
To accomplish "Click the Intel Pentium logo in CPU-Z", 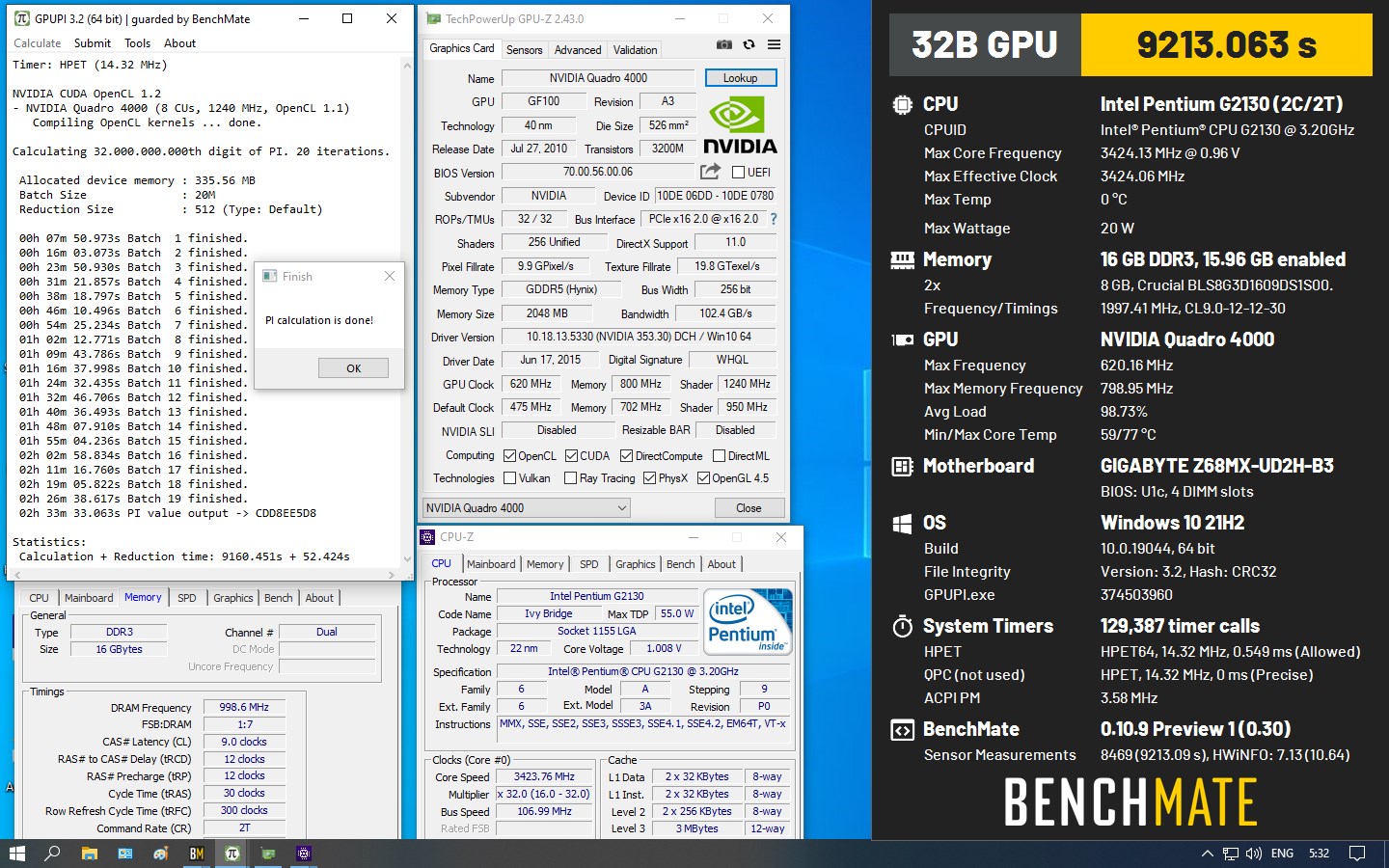I will click(x=748, y=622).
